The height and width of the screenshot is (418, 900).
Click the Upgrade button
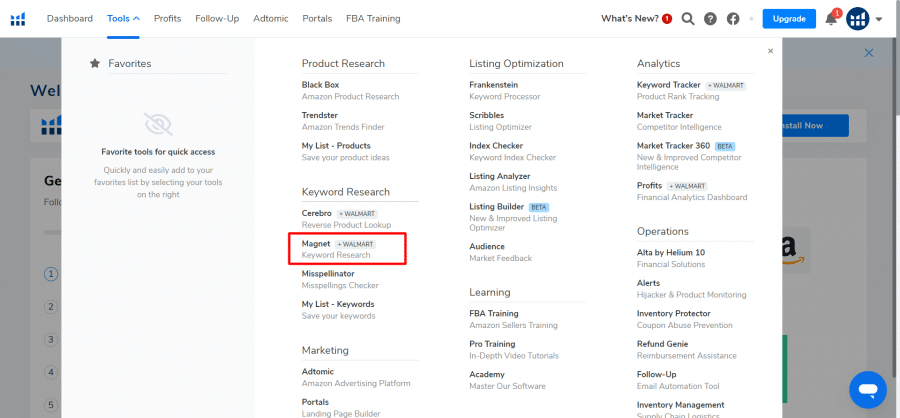tap(789, 19)
